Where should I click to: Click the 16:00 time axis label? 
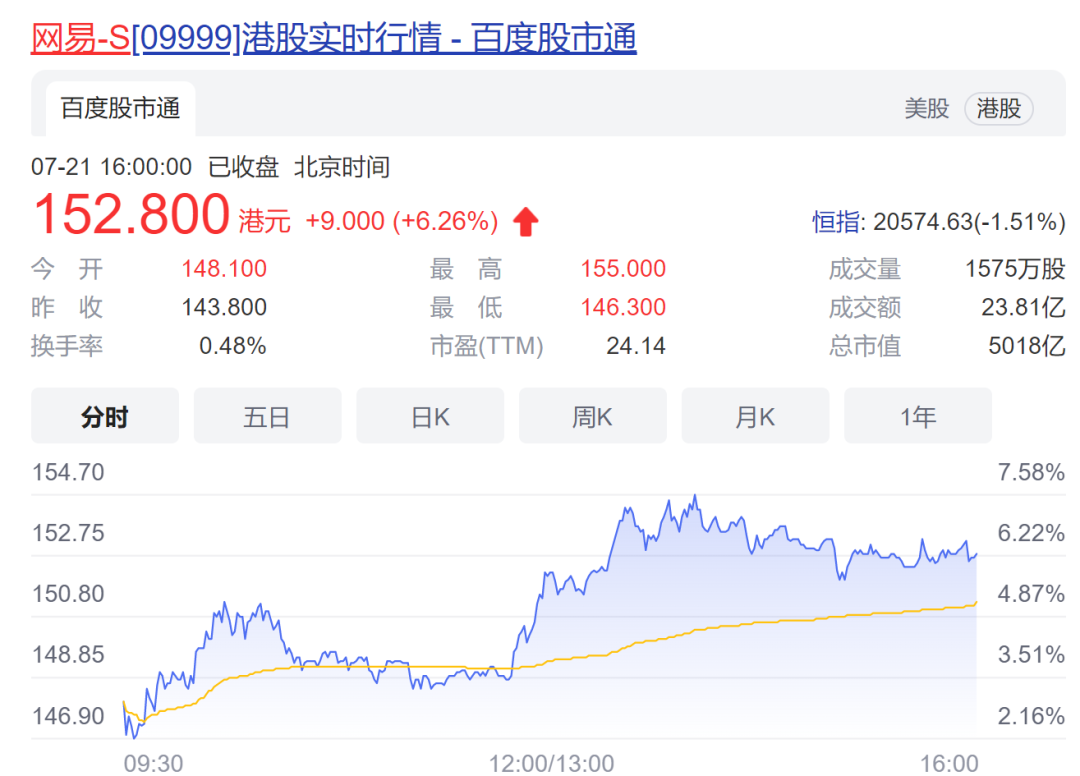949,764
